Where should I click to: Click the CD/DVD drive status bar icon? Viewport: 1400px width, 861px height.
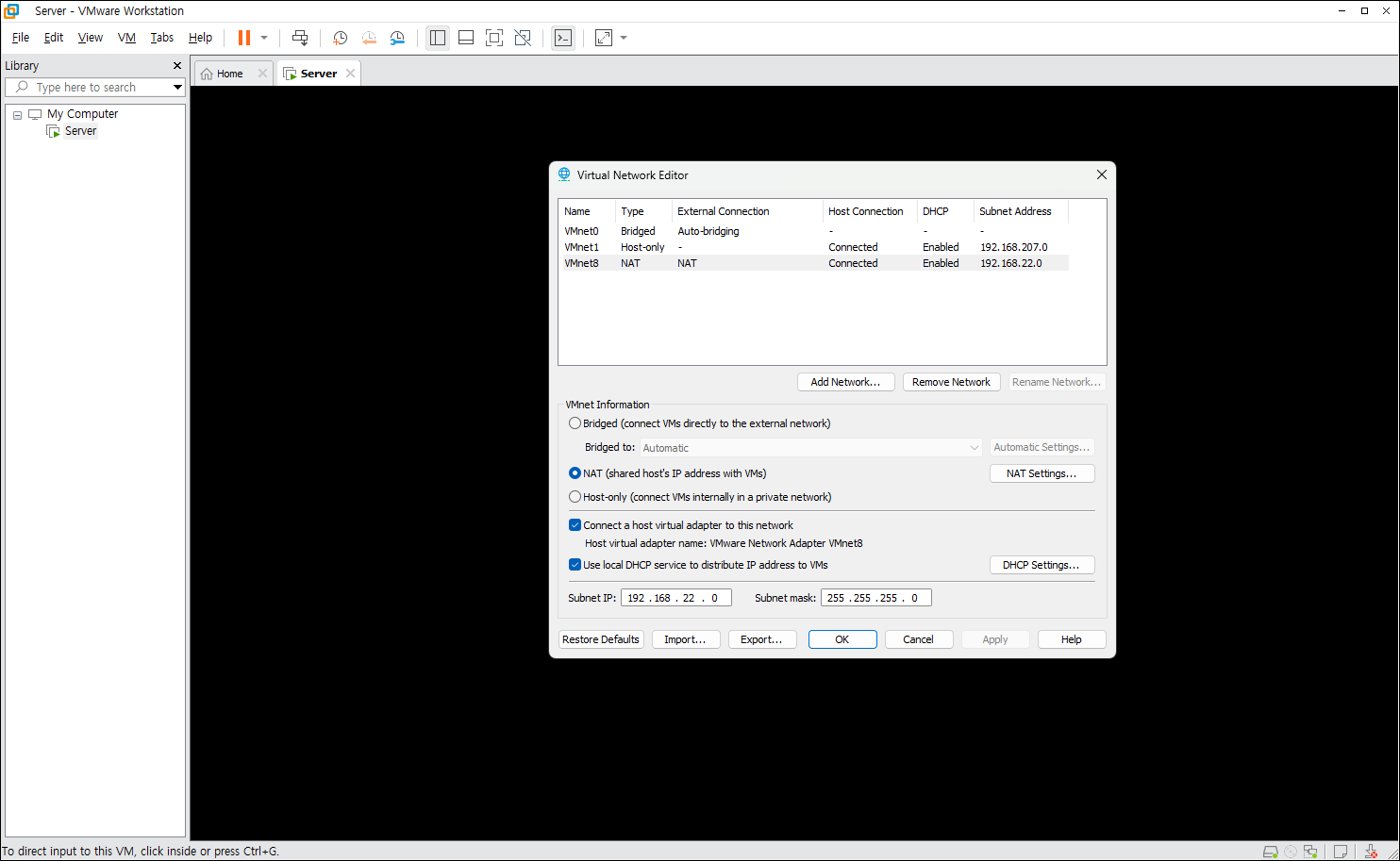1291,851
